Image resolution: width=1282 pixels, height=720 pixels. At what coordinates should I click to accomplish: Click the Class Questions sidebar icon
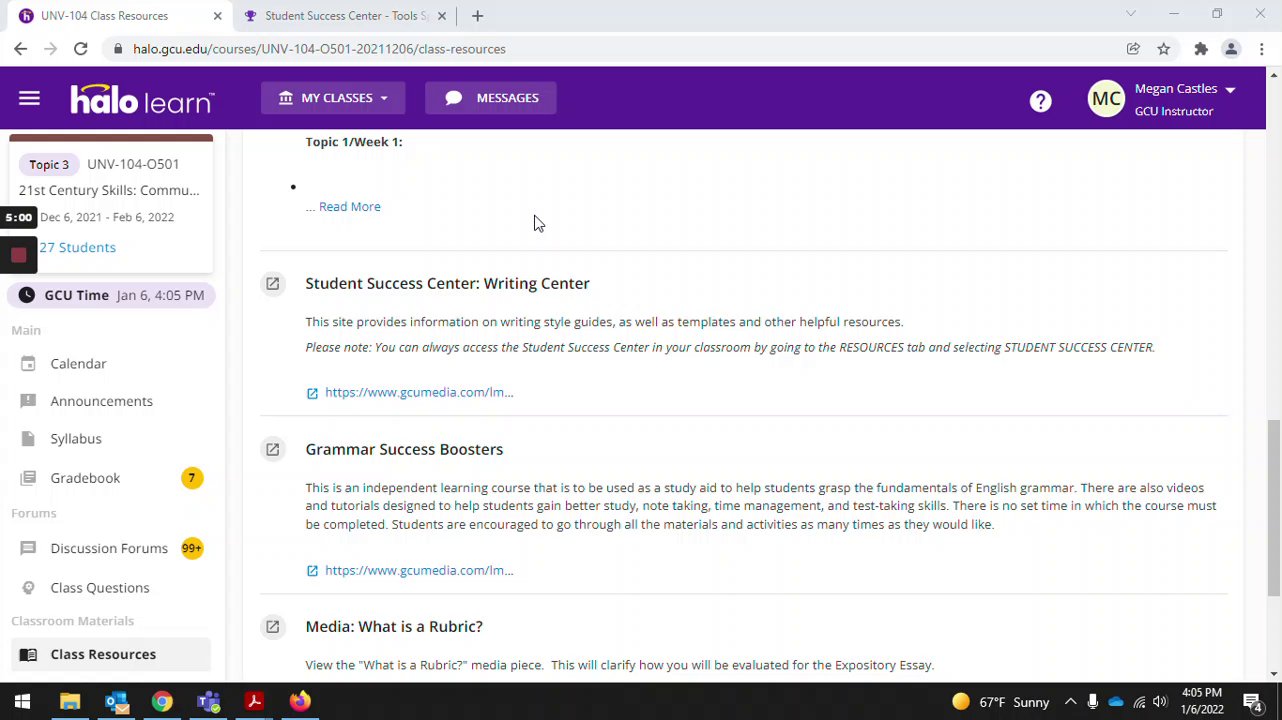pos(28,588)
